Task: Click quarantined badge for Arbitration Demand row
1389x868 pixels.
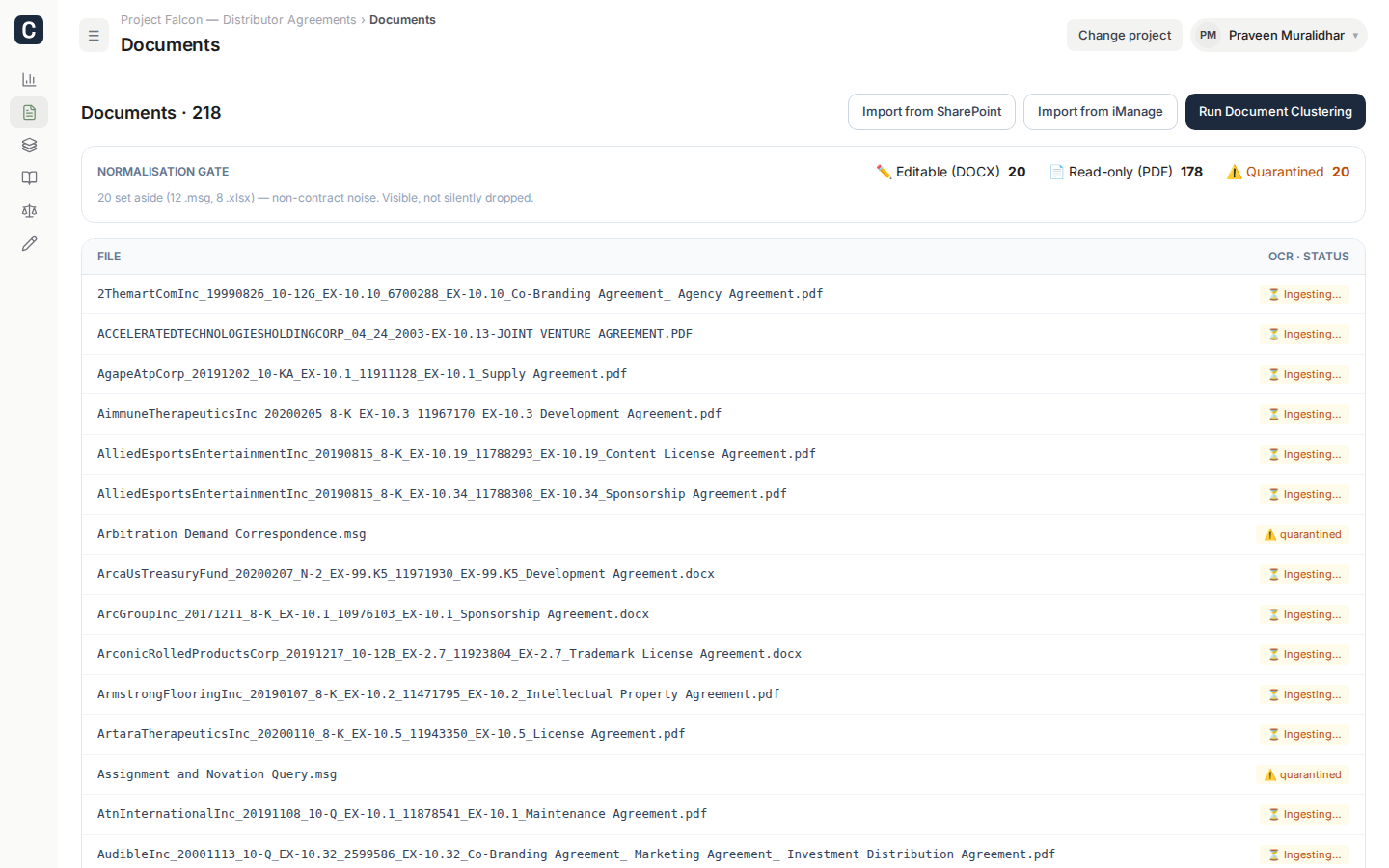Action: pyautogui.click(x=1302, y=534)
